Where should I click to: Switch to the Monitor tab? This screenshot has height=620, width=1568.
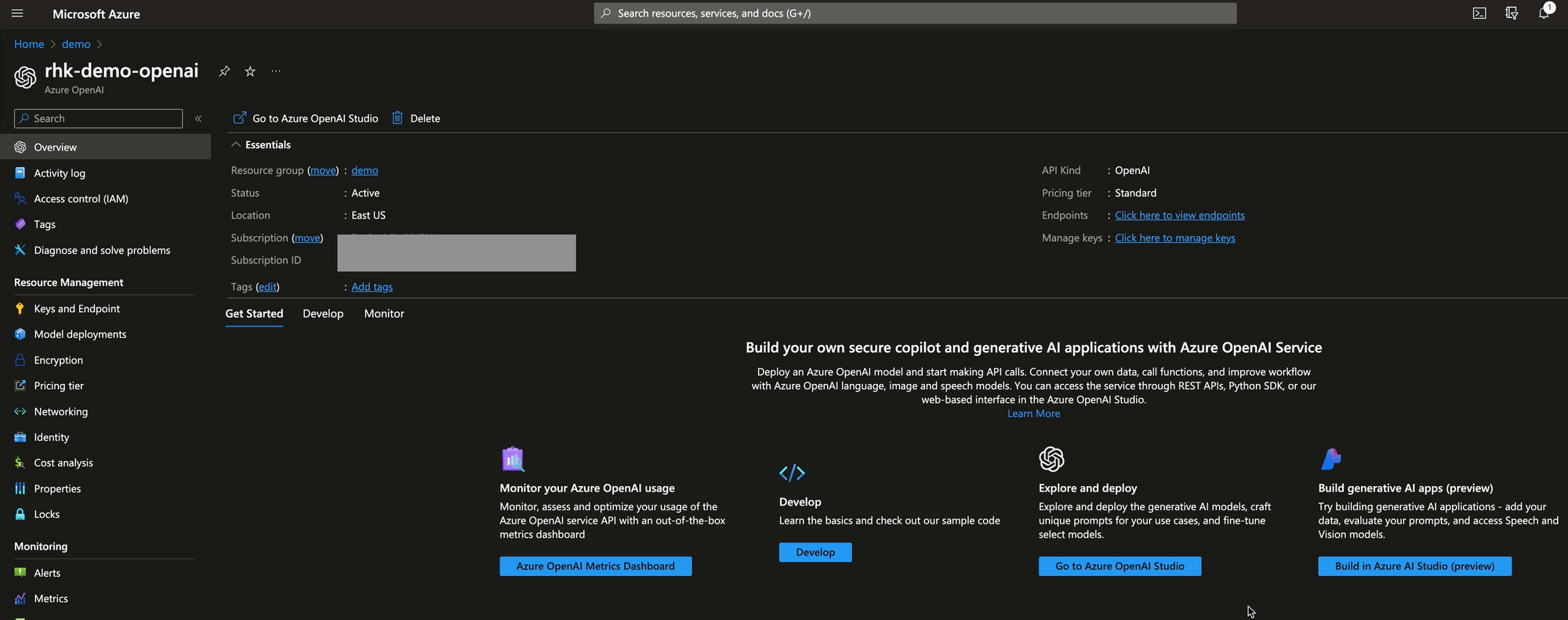point(384,314)
